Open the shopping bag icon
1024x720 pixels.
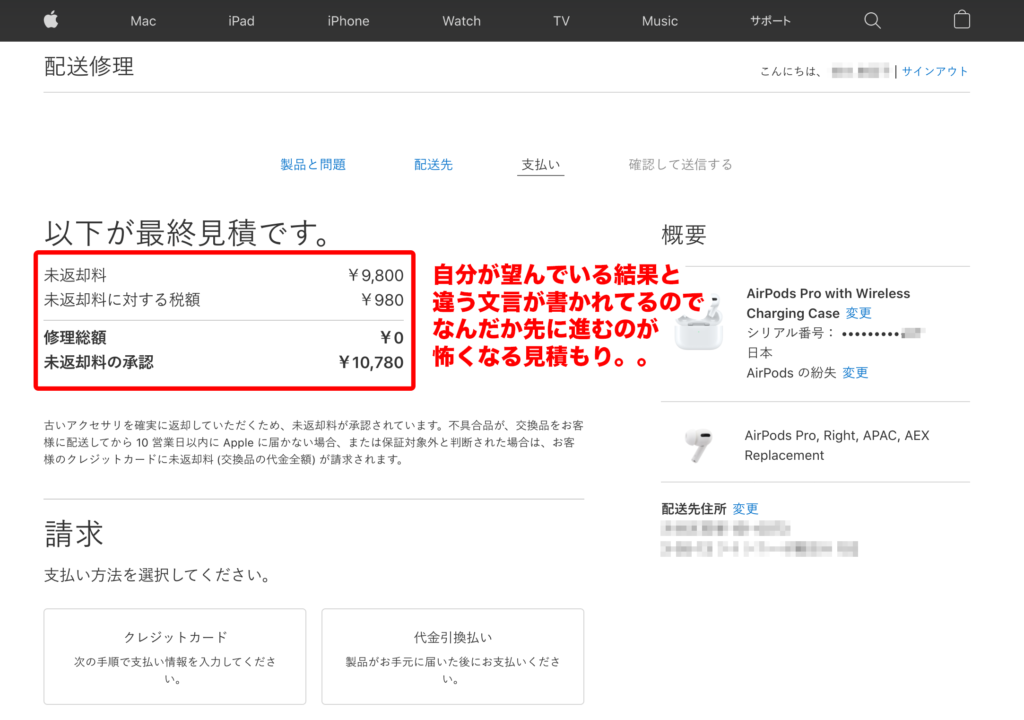click(x=961, y=20)
